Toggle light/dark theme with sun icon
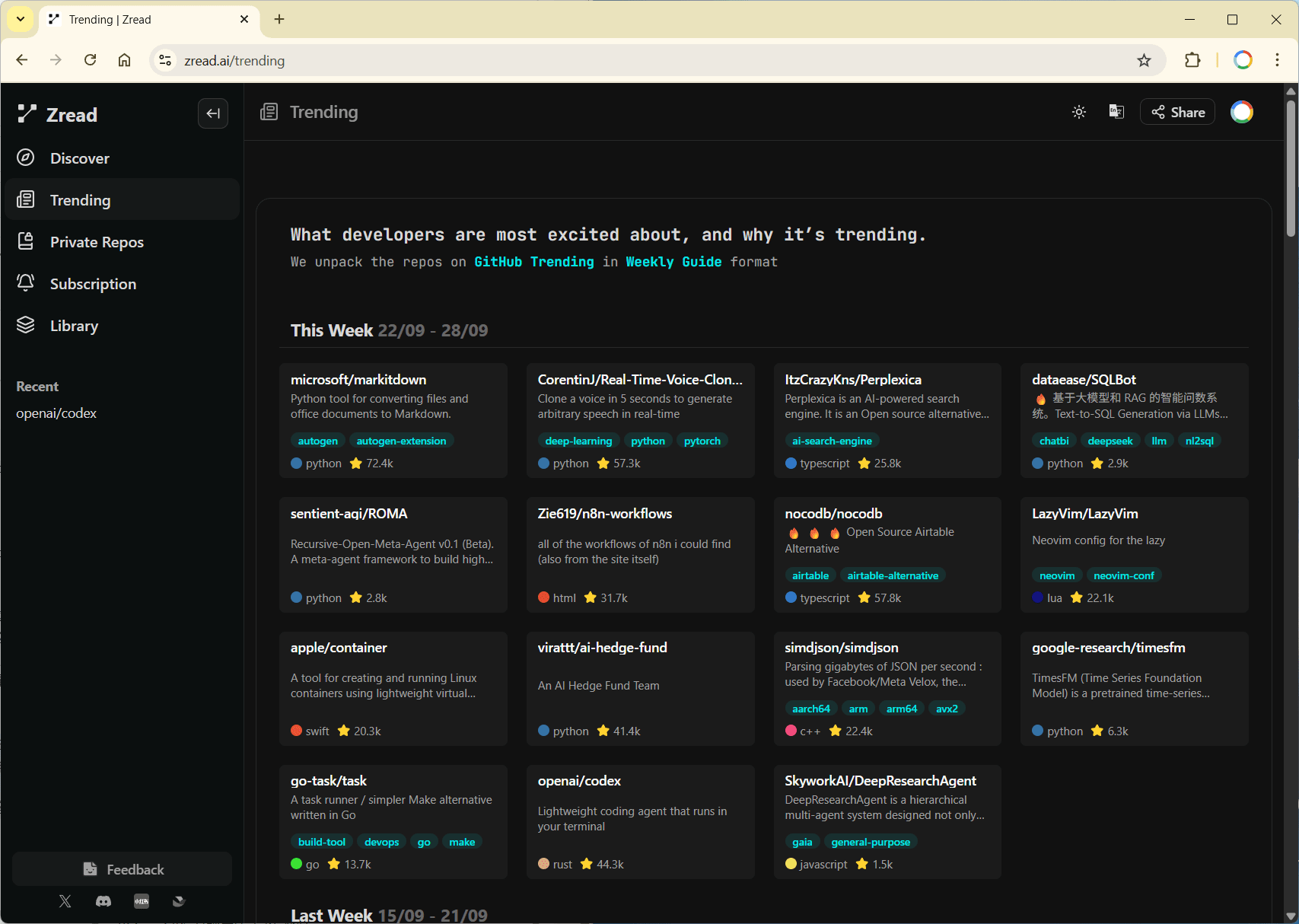This screenshot has width=1299, height=924. (1078, 112)
